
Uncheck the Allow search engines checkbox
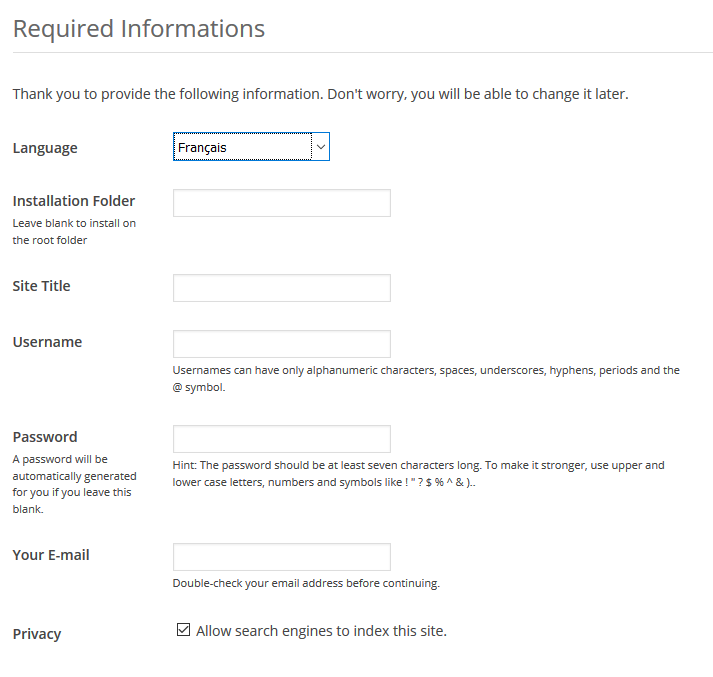coord(183,630)
